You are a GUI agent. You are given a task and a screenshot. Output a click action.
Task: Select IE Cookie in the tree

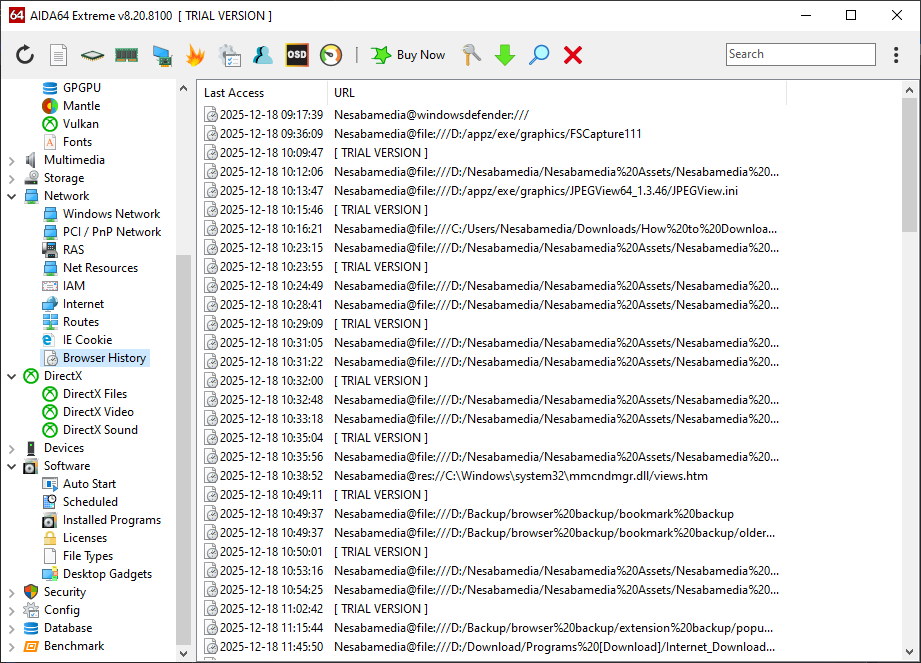(87, 340)
